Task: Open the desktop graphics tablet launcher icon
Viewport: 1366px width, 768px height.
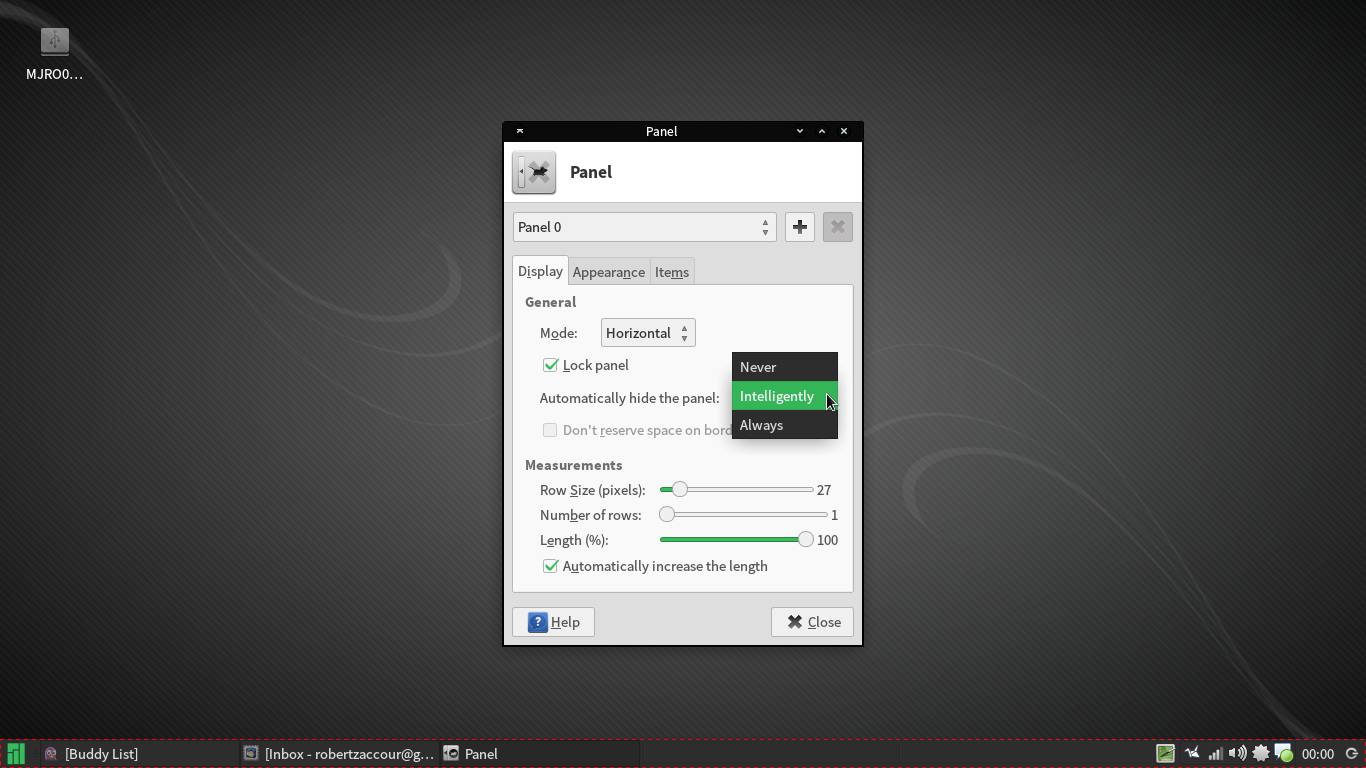Action: [1165, 754]
